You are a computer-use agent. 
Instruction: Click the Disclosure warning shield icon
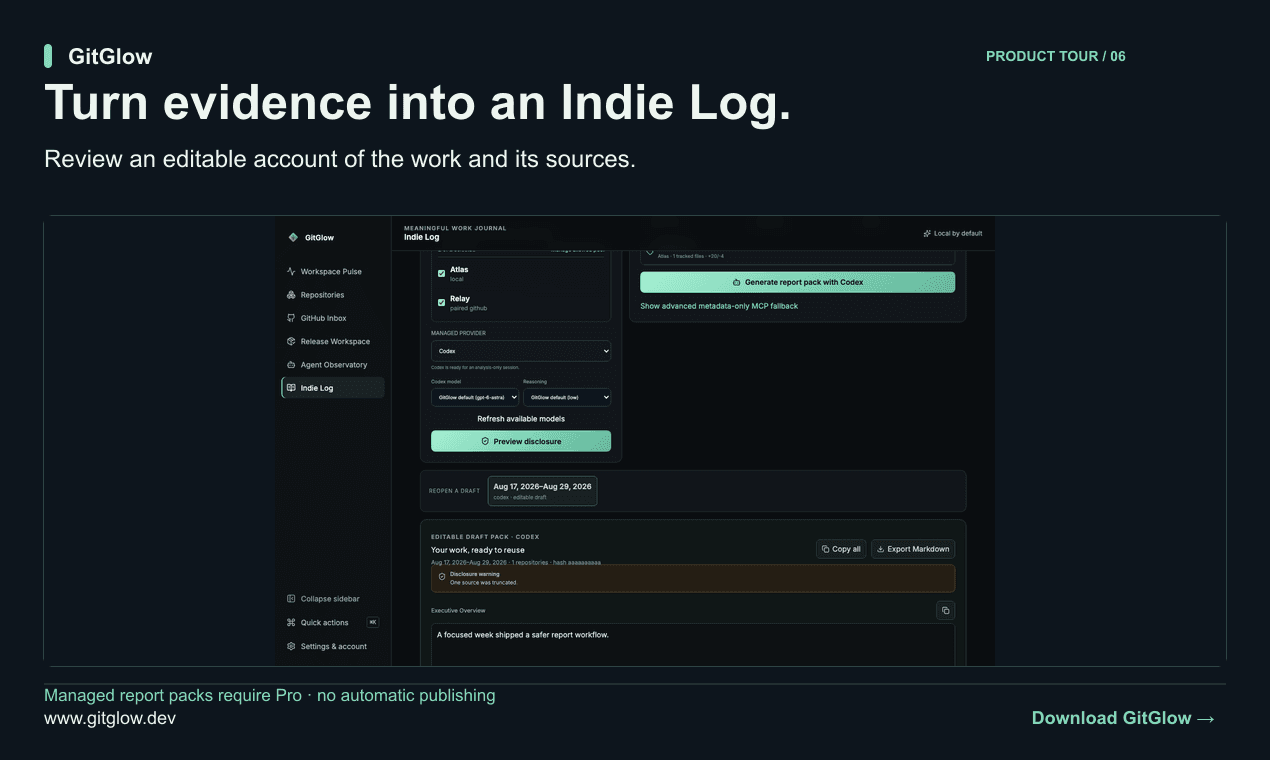[442, 578]
